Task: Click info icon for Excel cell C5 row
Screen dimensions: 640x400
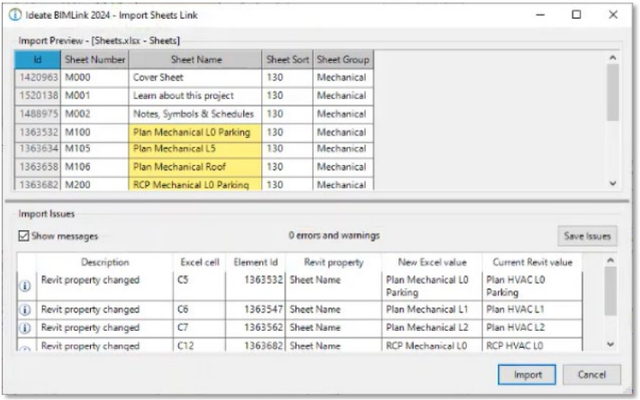Action: pos(25,287)
